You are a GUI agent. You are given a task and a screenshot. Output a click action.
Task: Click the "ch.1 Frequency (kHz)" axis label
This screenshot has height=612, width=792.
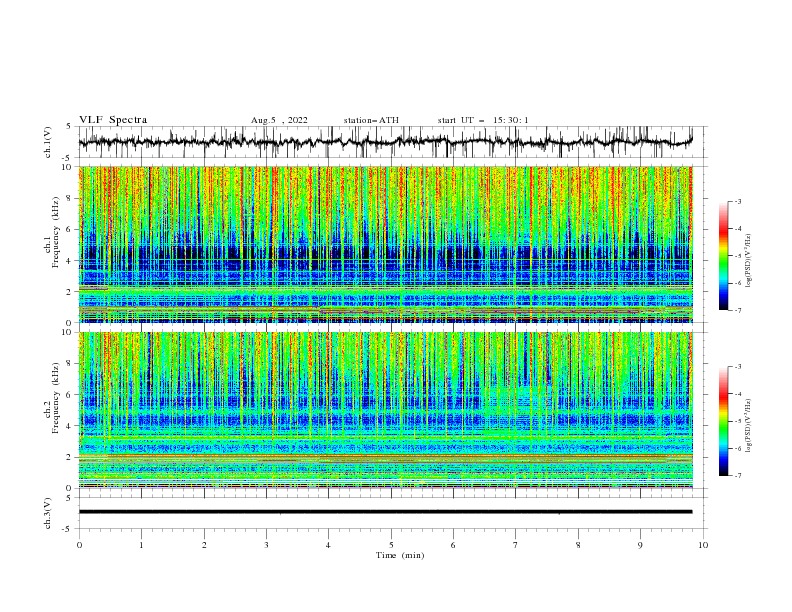click(x=52, y=230)
